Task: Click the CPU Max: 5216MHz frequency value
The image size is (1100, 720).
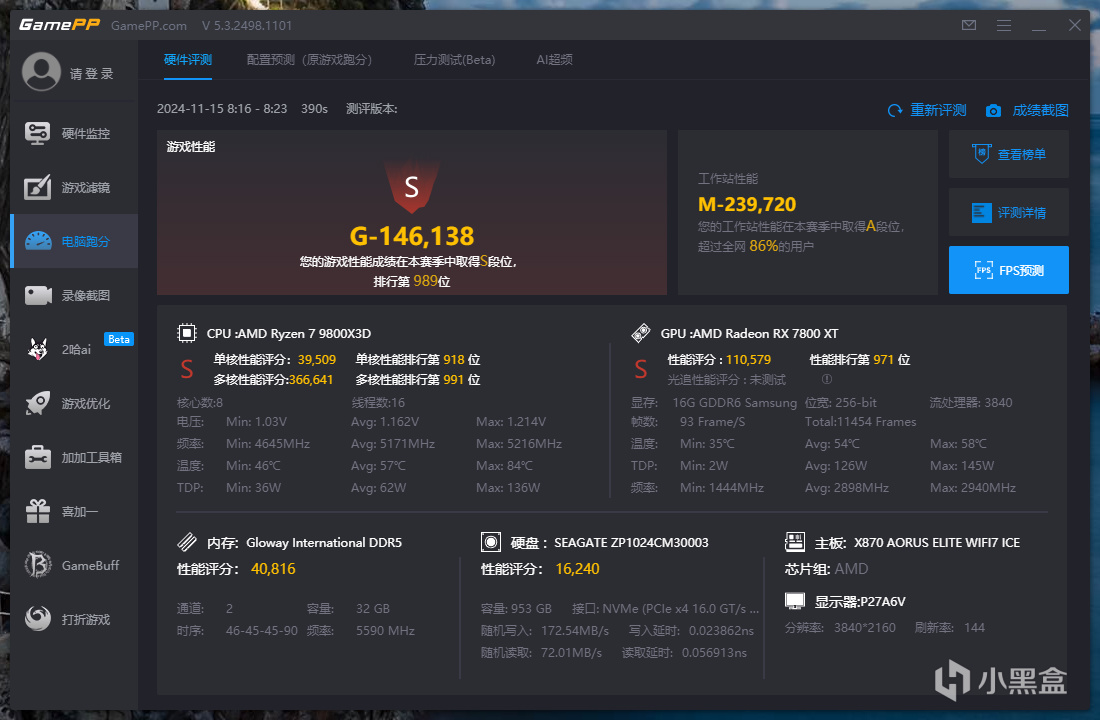Action: coord(518,444)
